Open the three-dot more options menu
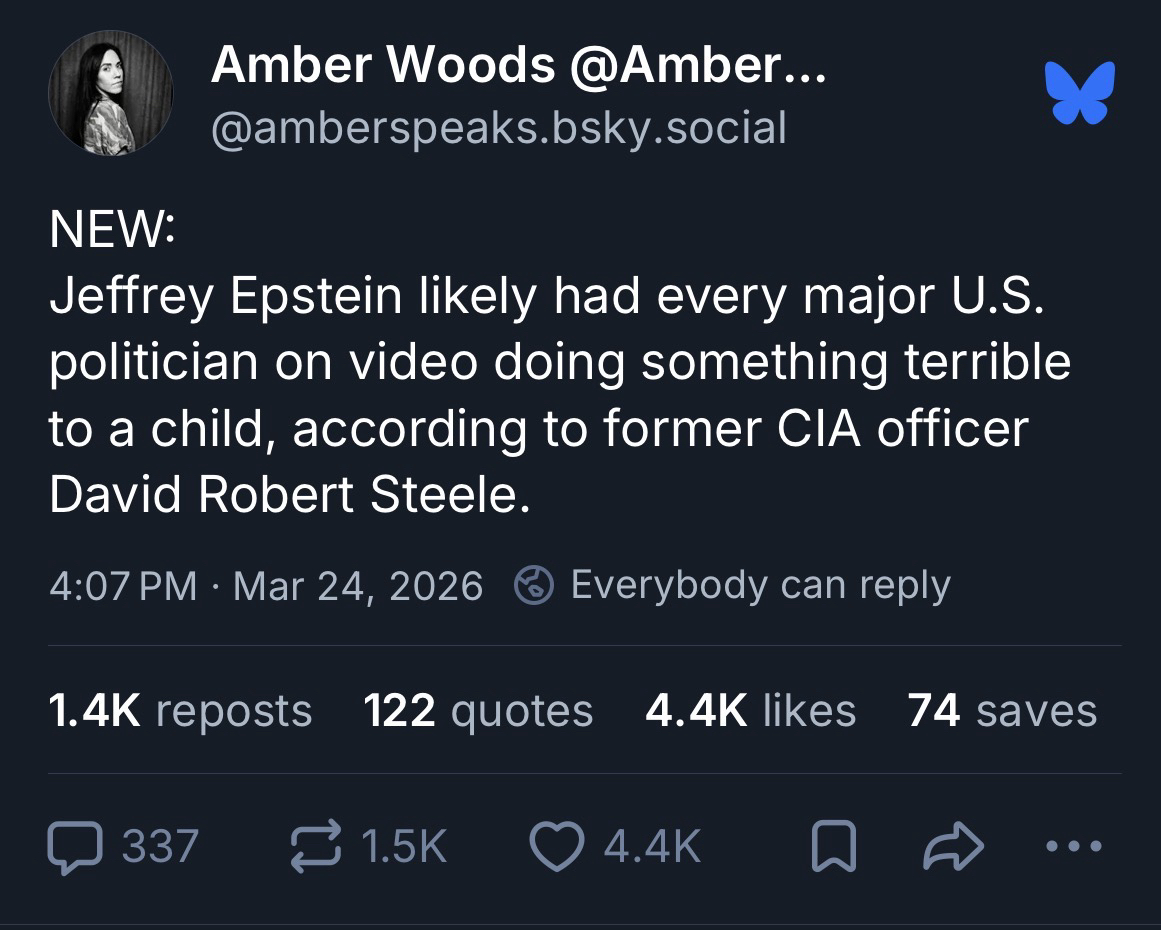Image resolution: width=1161 pixels, height=930 pixels. click(1073, 846)
